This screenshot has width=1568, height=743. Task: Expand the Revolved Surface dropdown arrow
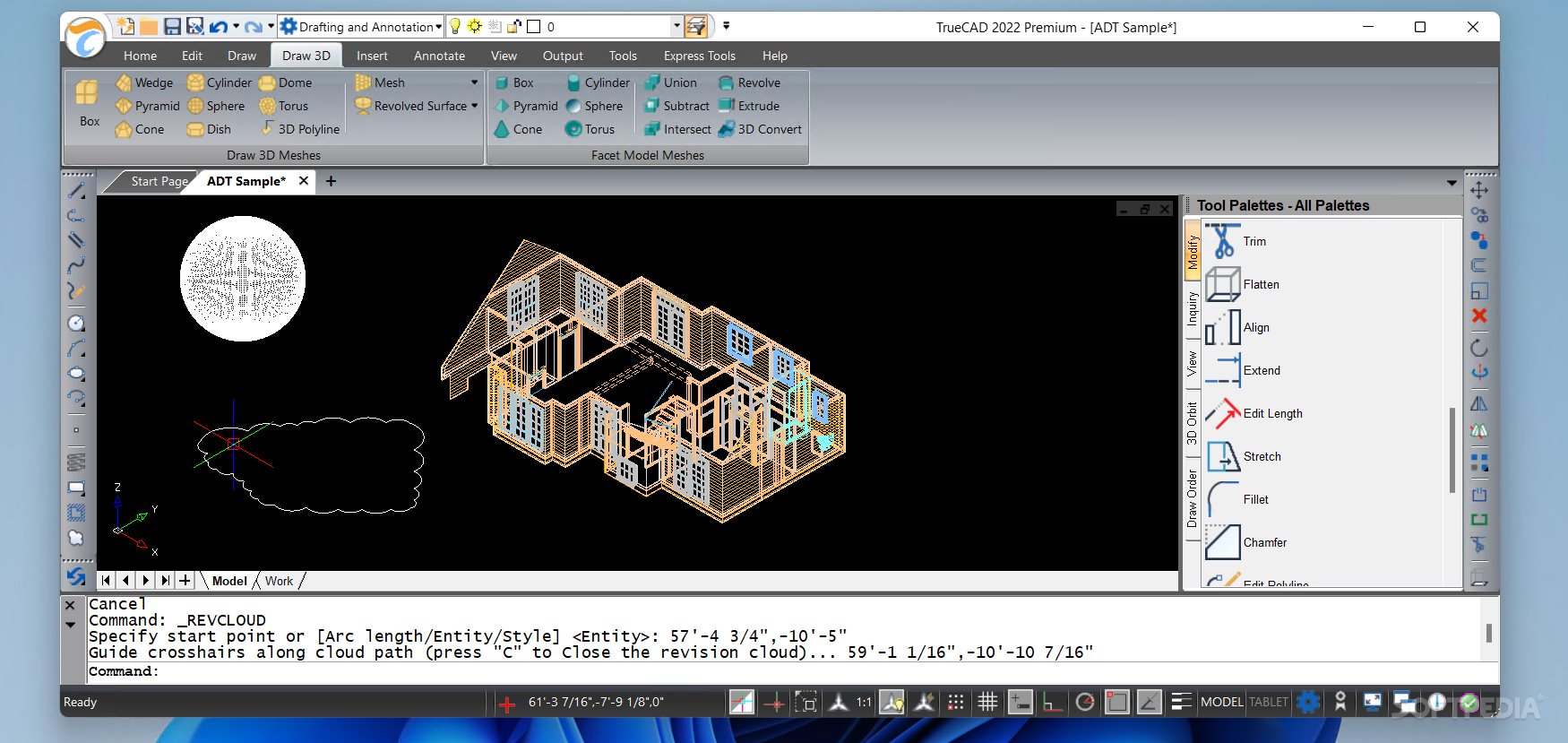tap(475, 106)
